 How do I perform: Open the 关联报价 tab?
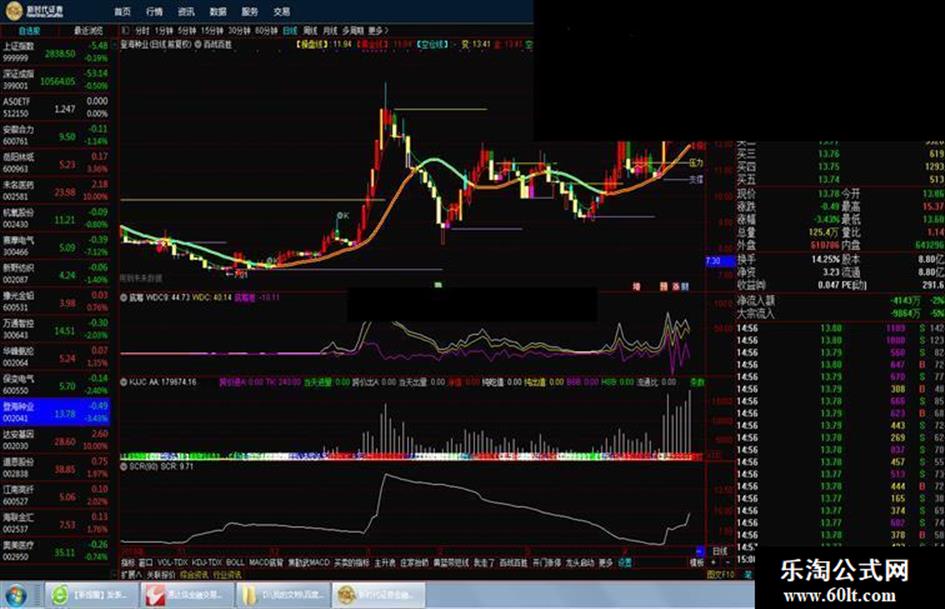(x=161, y=575)
